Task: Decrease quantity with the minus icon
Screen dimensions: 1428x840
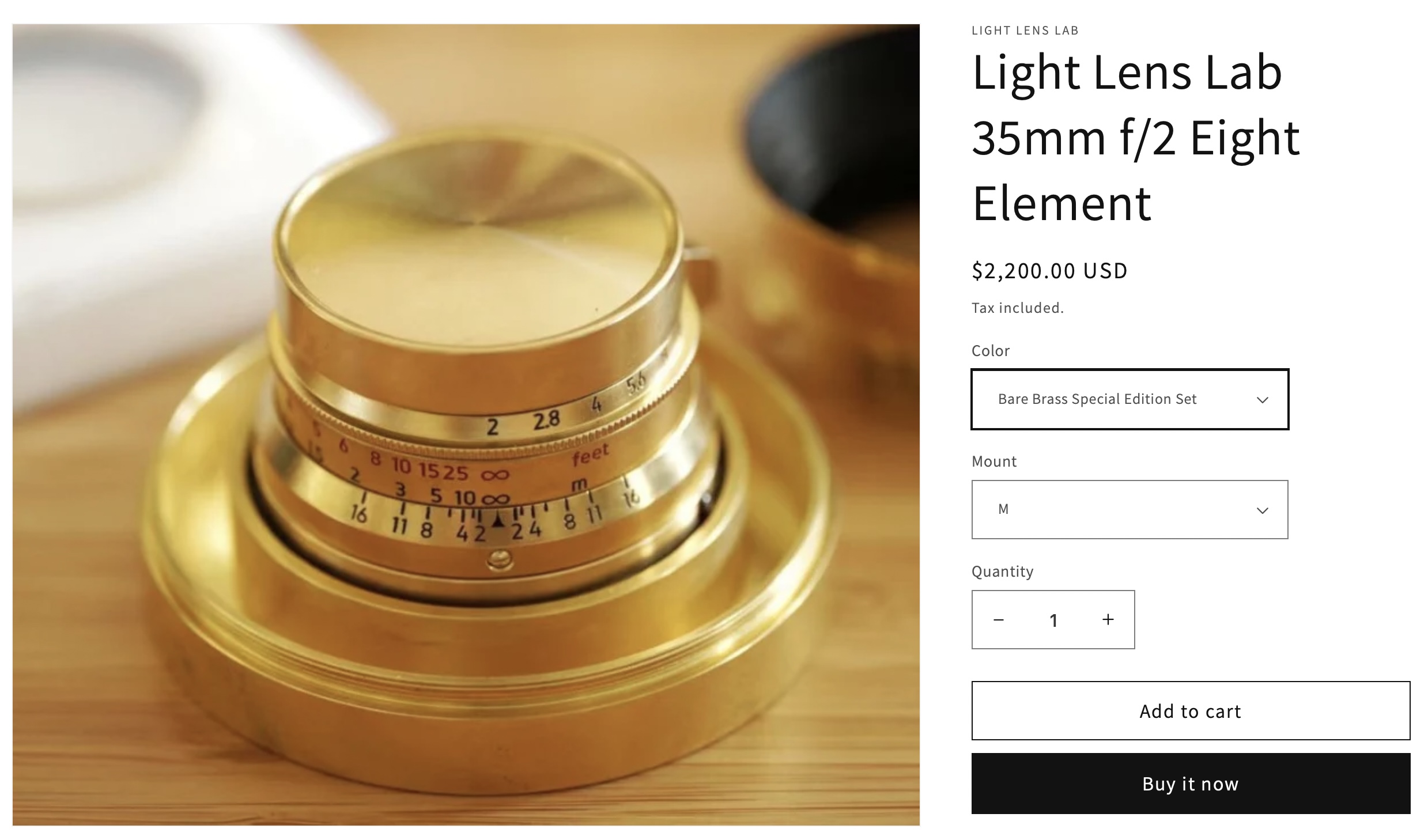Action: (x=999, y=619)
